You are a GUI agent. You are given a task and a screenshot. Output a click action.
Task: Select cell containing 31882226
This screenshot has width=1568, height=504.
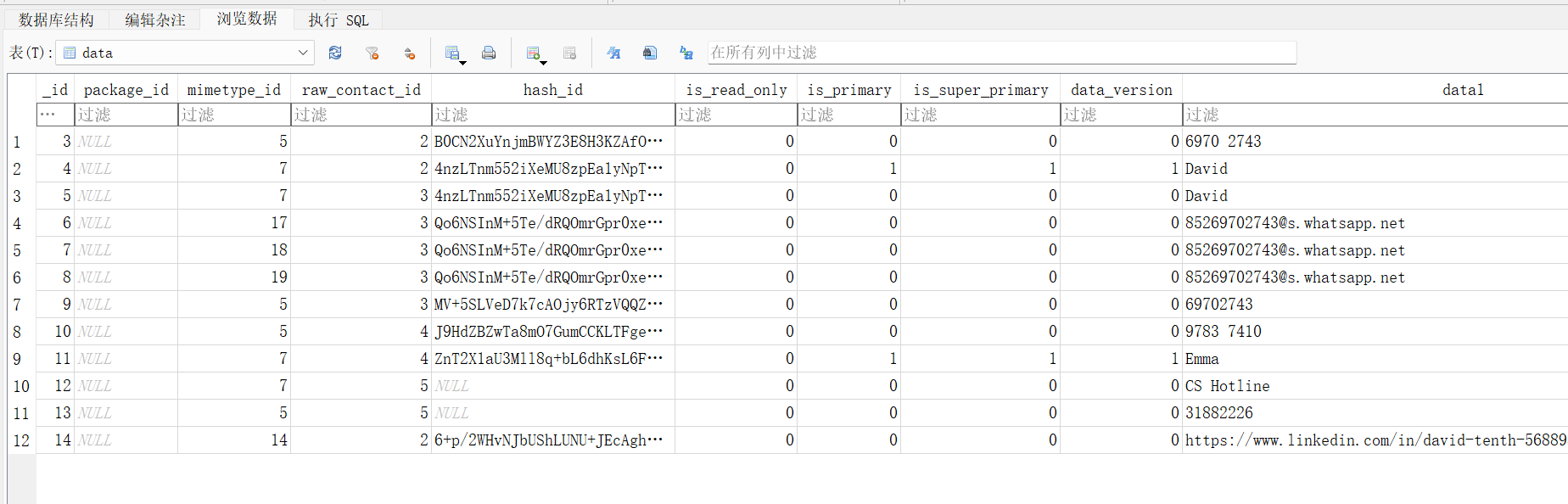[1375, 413]
